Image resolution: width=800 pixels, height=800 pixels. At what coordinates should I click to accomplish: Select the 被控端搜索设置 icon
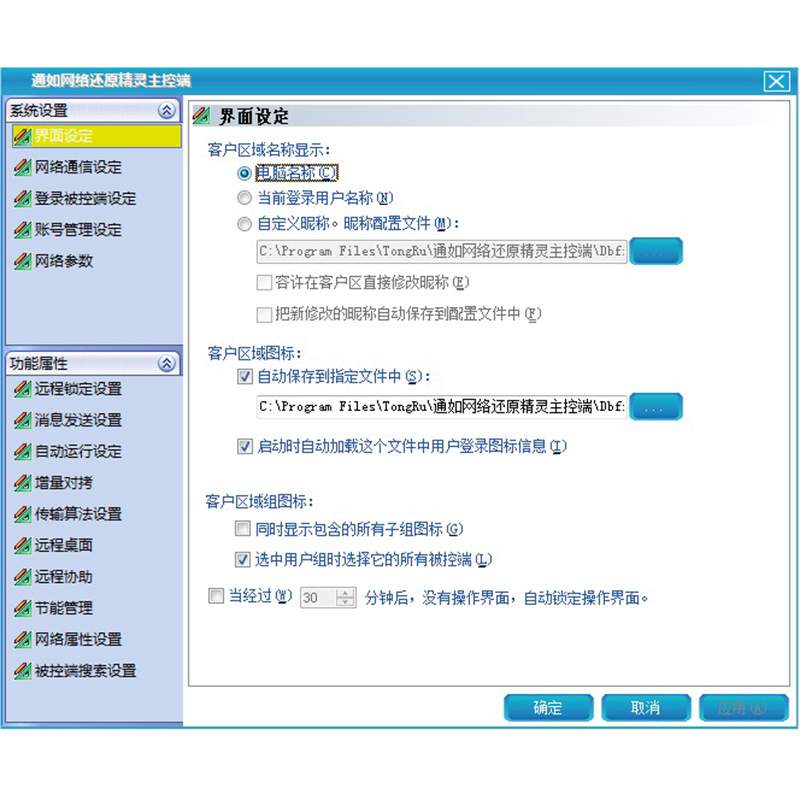22,668
